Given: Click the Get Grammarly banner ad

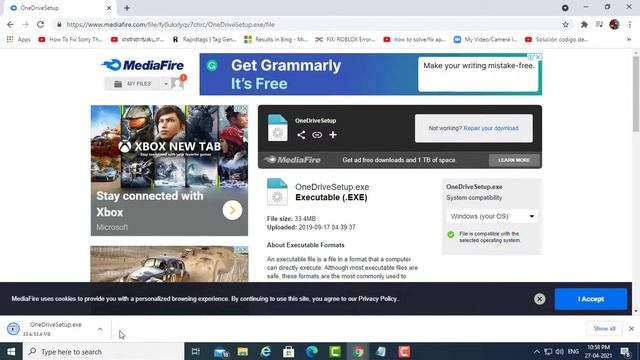Looking at the screenshot, I should click(370, 74).
